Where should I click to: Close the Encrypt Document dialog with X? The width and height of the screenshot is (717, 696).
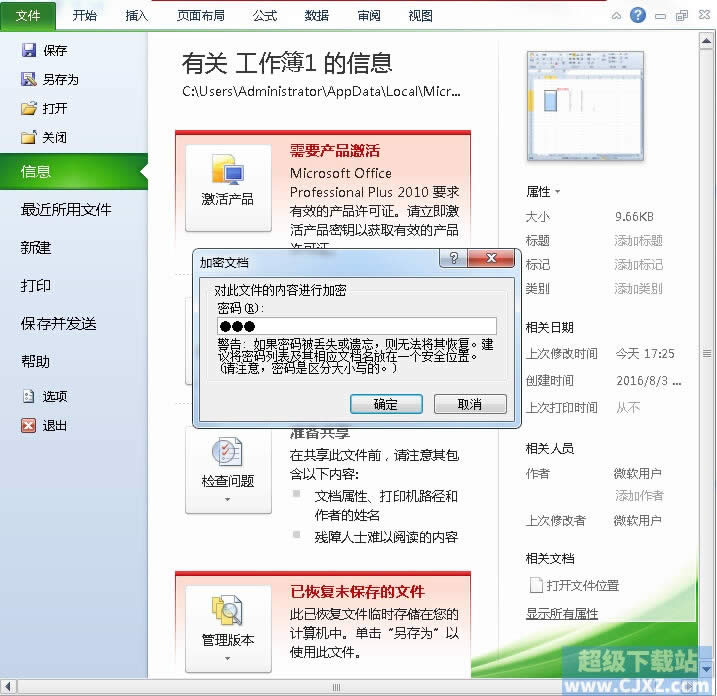point(492,258)
